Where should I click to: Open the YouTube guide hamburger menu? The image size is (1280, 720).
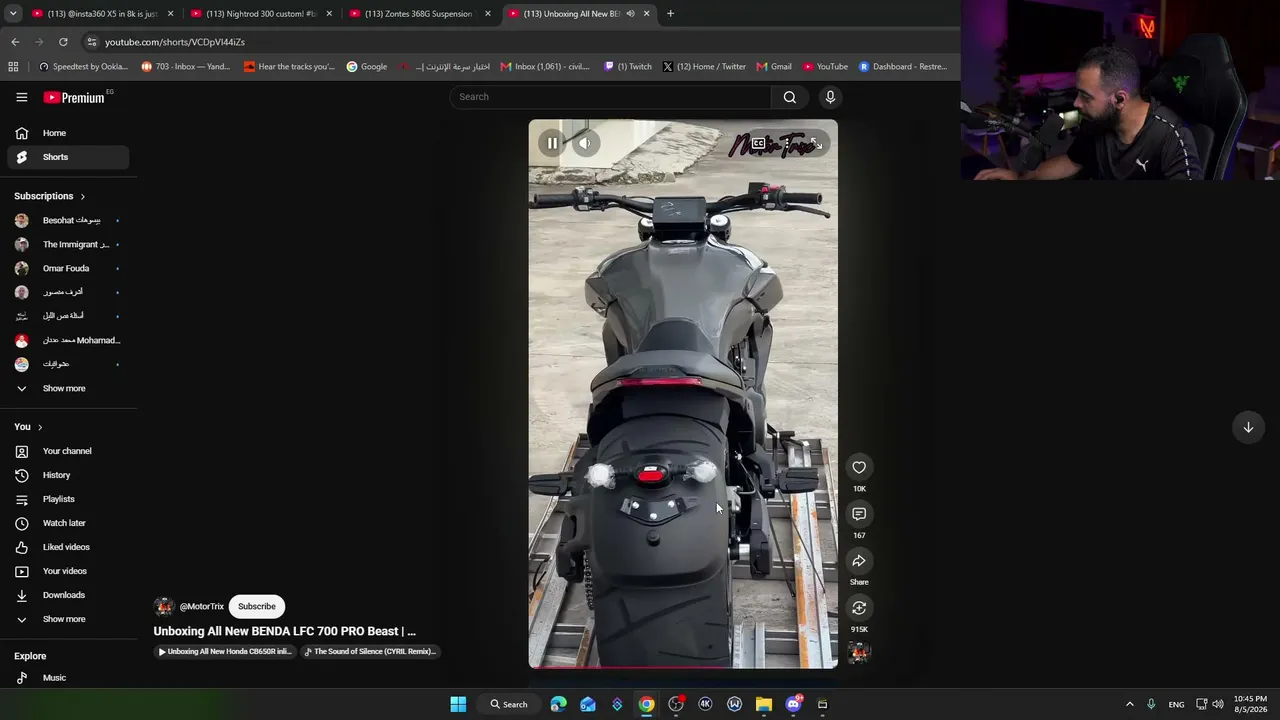(x=22, y=97)
